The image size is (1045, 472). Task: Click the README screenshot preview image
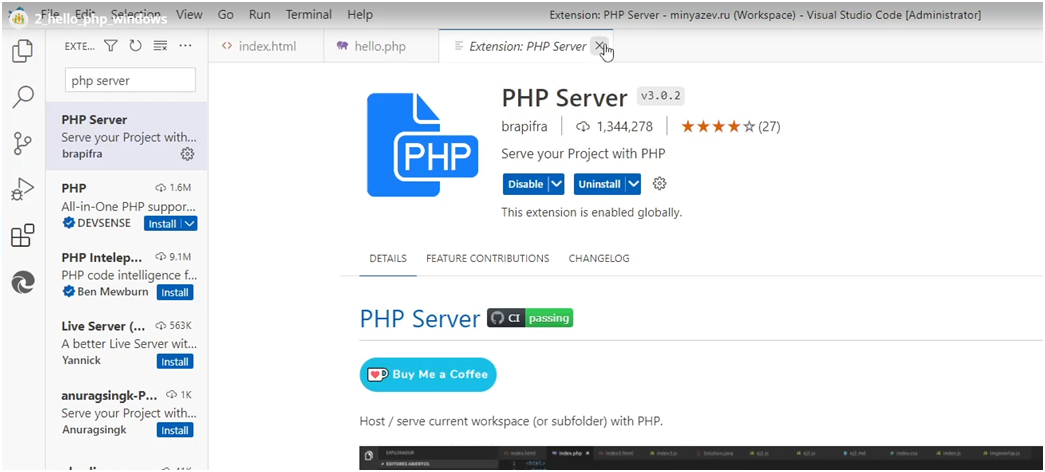coord(700,458)
